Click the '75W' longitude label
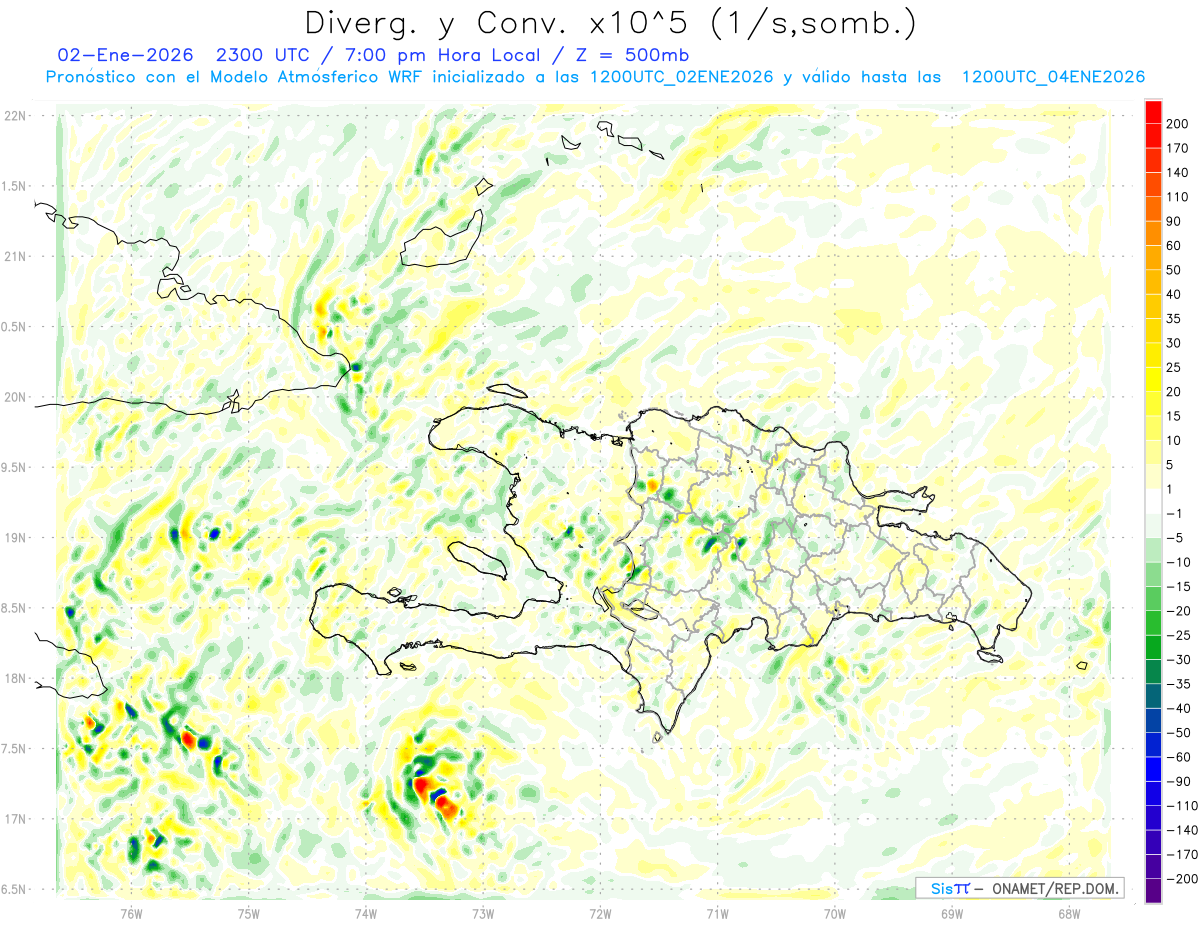Viewport: 1200px width, 927px height. pyautogui.click(x=249, y=913)
